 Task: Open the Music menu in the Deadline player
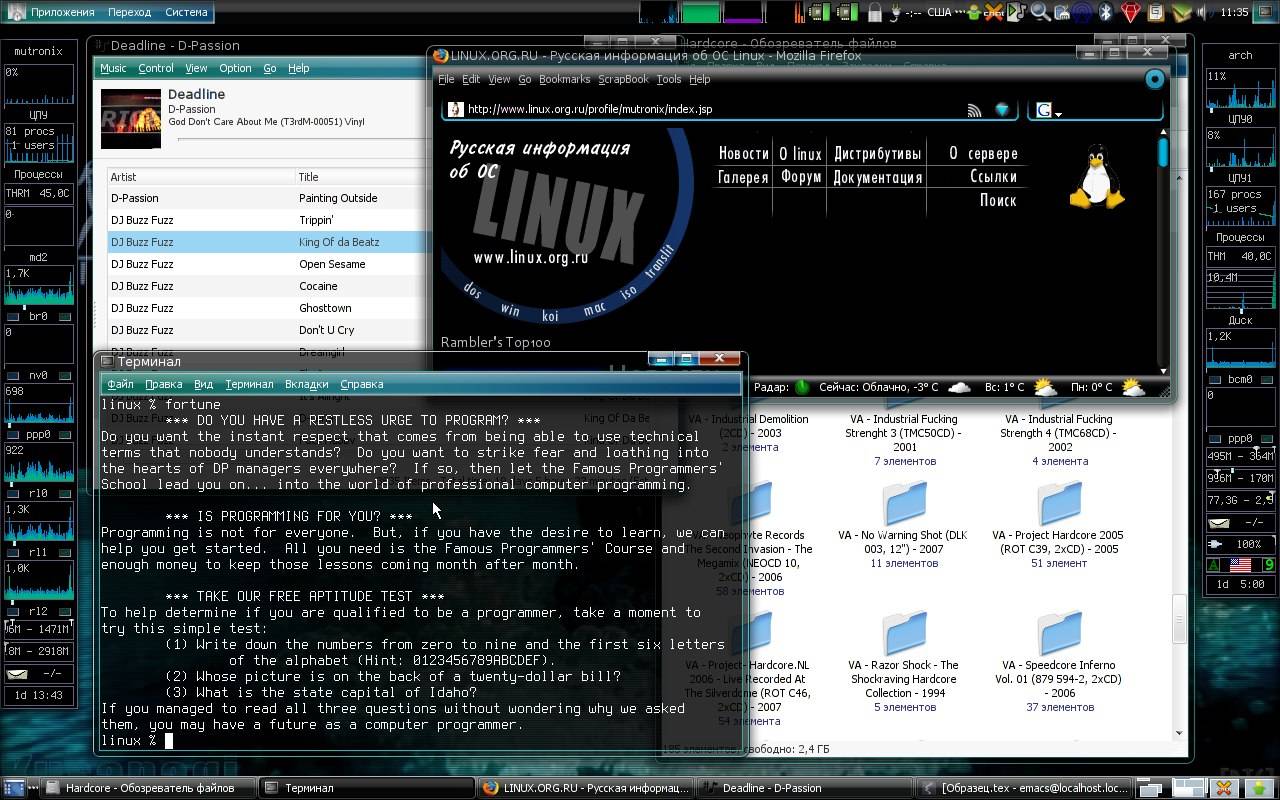tap(113, 68)
